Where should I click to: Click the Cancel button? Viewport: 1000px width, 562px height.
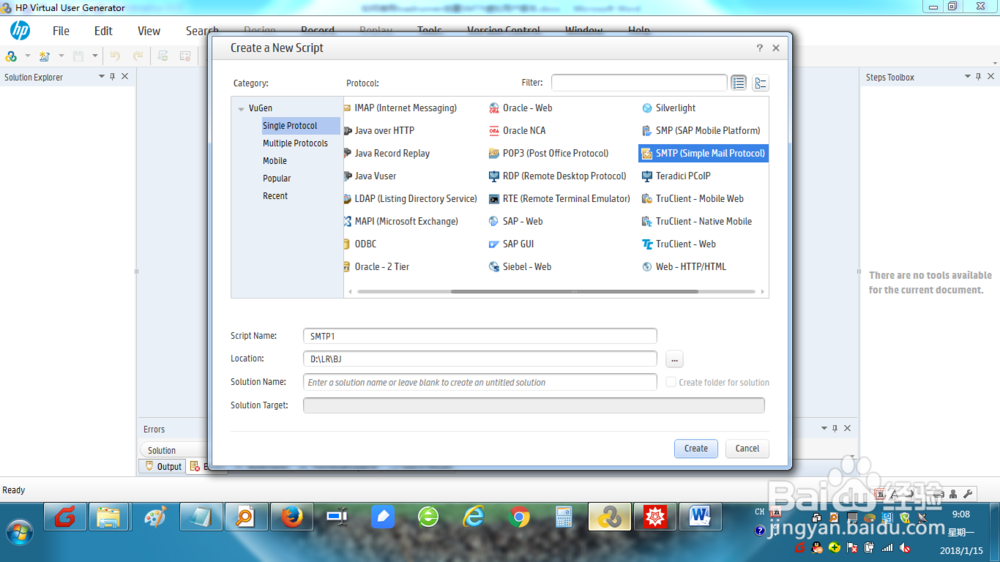747,448
